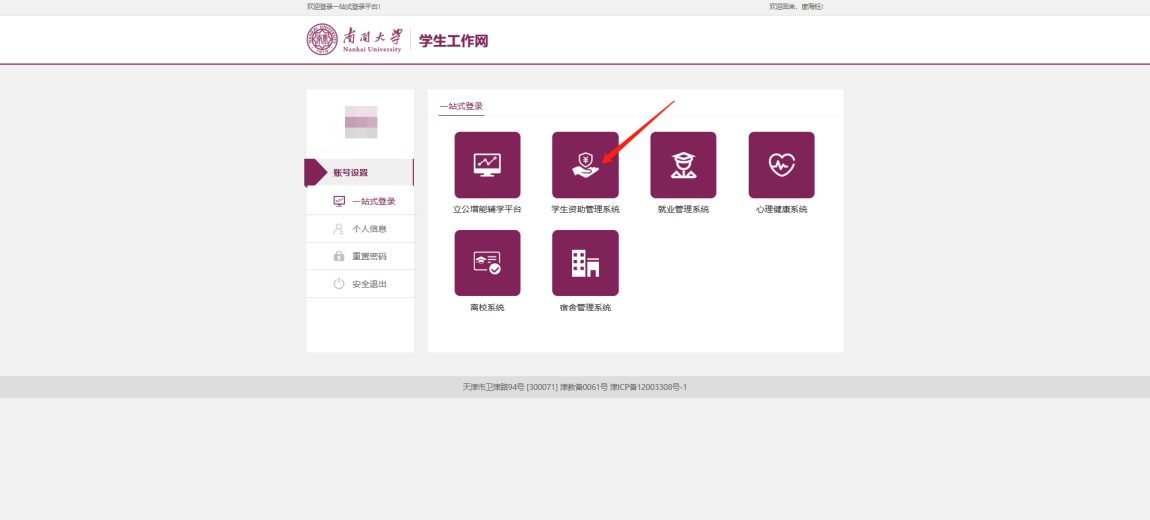Open the 就业管理系统 graduate icon
This screenshot has width=1150, height=520.
[683, 165]
